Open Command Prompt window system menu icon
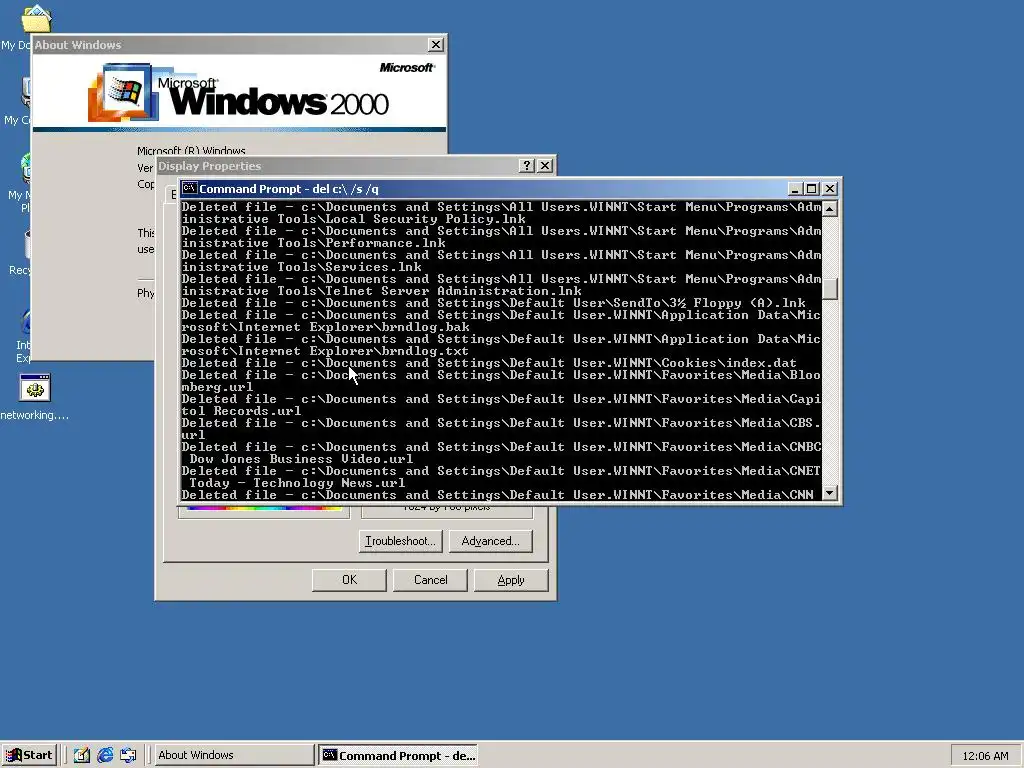 (189, 188)
